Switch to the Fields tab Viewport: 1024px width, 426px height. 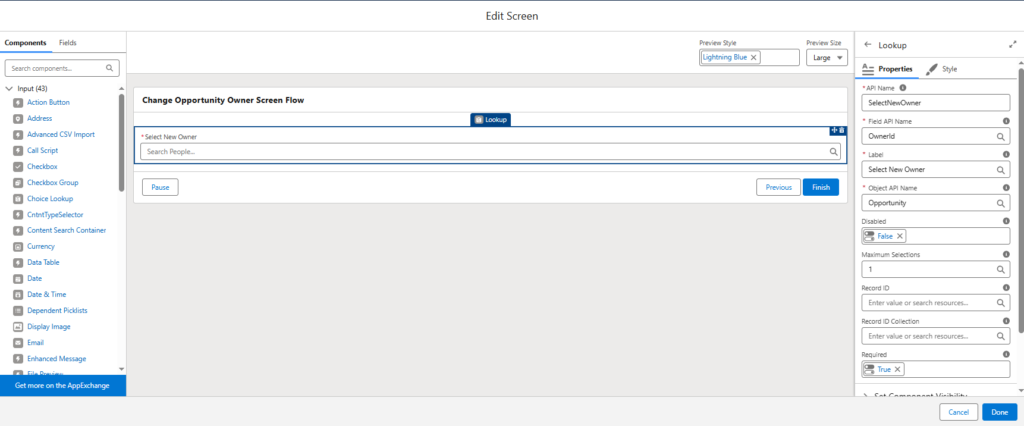[68, 42]
